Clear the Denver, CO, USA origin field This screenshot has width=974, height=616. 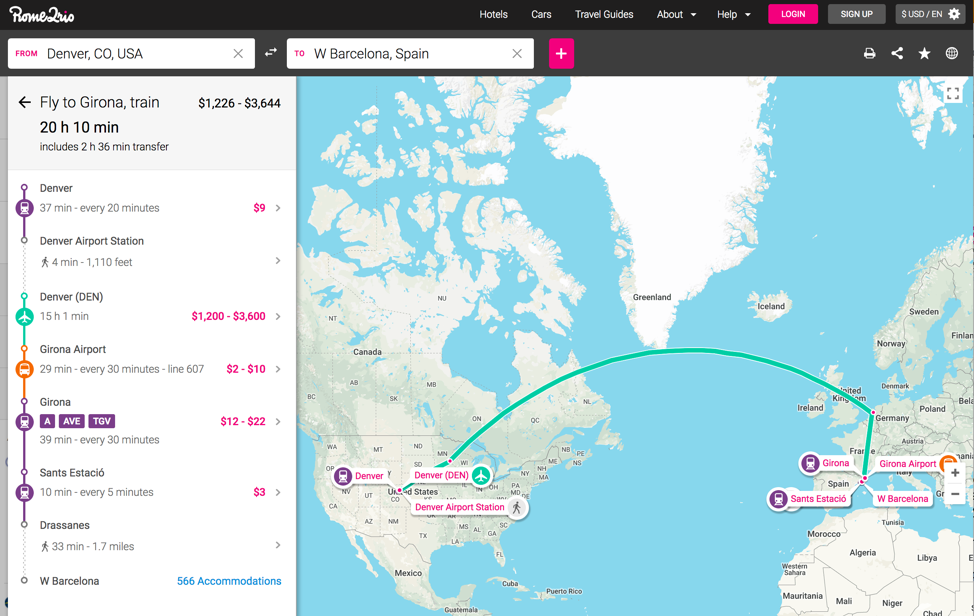(238, 54)
